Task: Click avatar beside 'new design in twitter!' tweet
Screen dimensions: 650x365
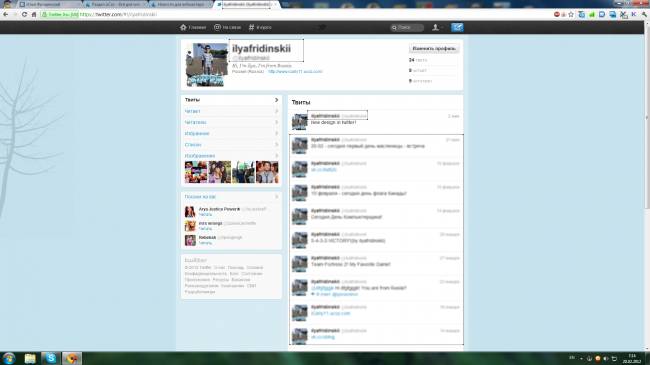Action: (x=299, y=122)
